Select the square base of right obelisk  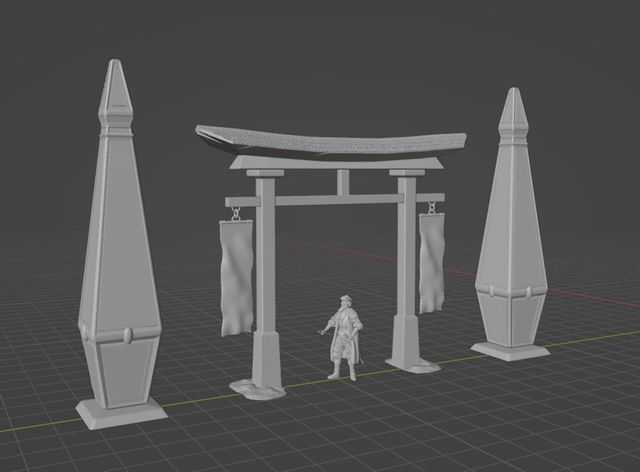[x=510, y=350]
